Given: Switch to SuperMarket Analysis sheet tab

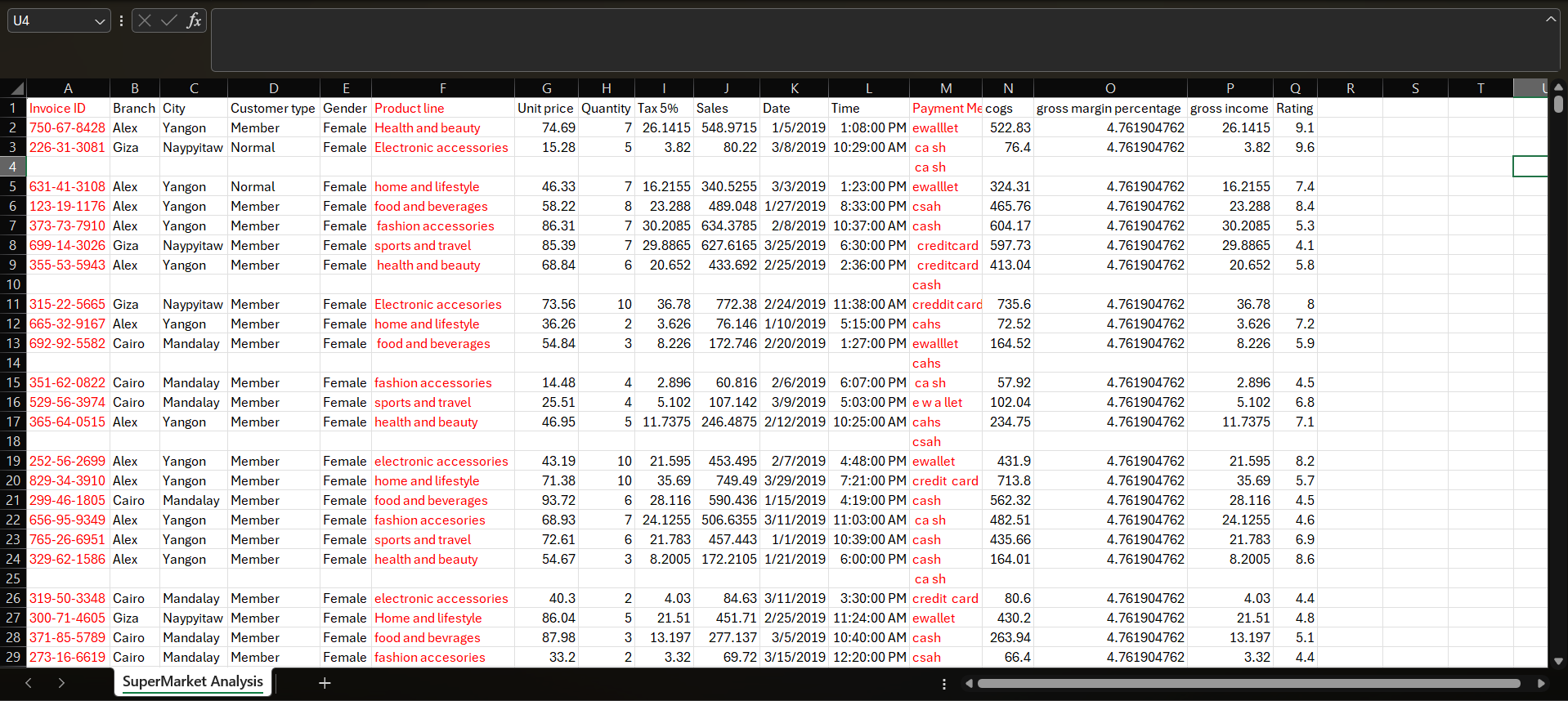Looking at the screenshot, I should 193,682.
